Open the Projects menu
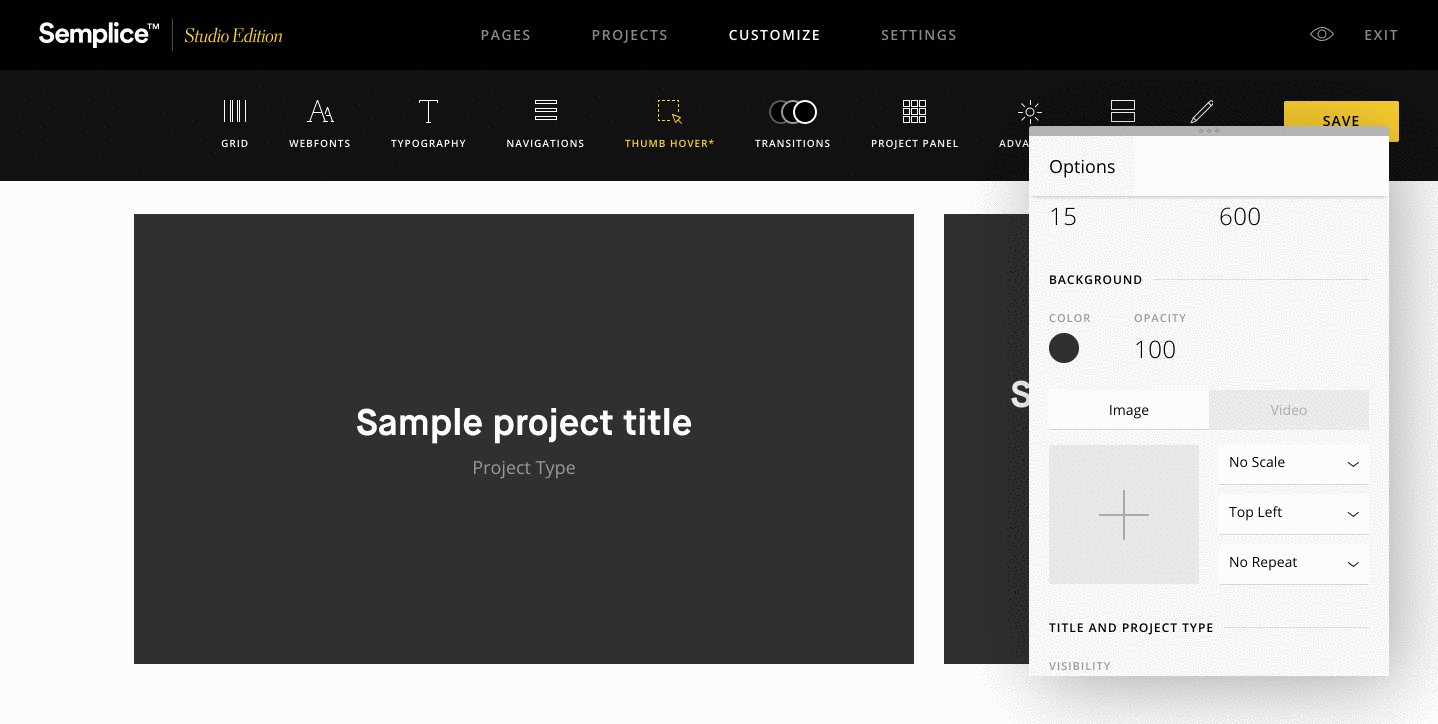The width and height of the screenshot is (1438, 724). point(629,35)
